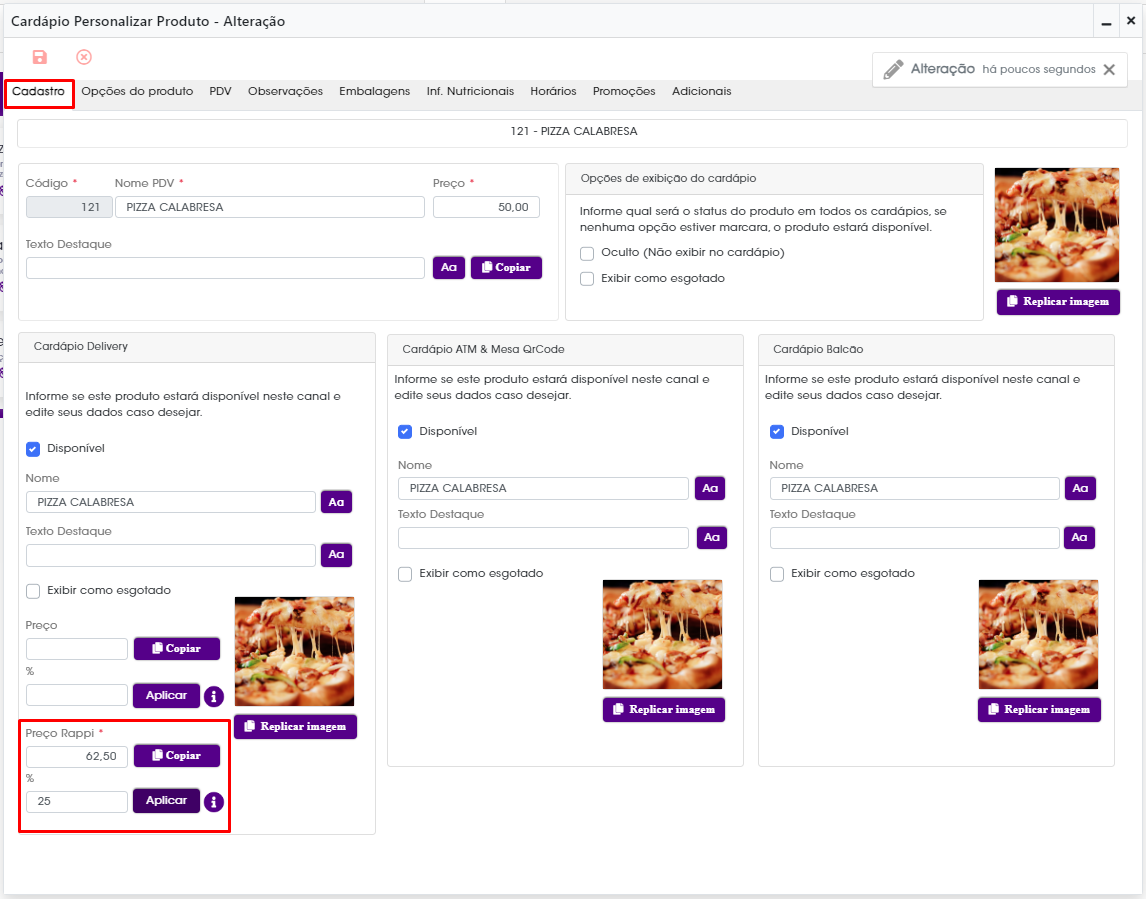Image resolution: width=1146 pixels, height=899 pixels.
Task: Click Nome field in ATM & Mesa QrCode
Action: point(543,488)
